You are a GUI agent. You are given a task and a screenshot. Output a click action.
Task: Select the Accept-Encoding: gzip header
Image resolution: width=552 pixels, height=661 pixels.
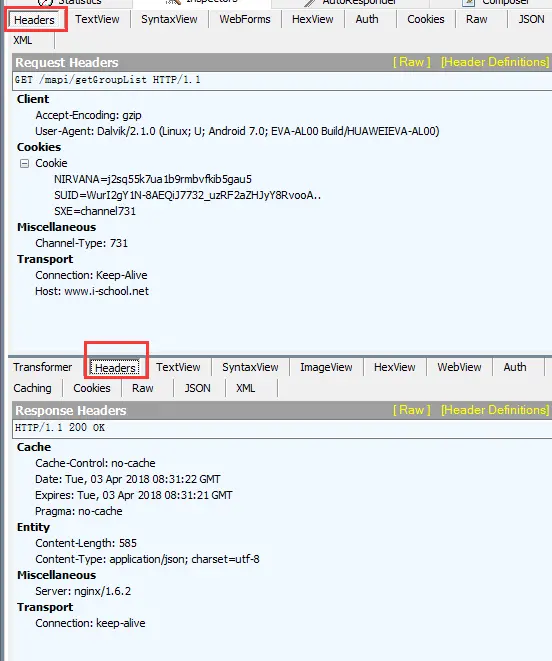point(88,115)
